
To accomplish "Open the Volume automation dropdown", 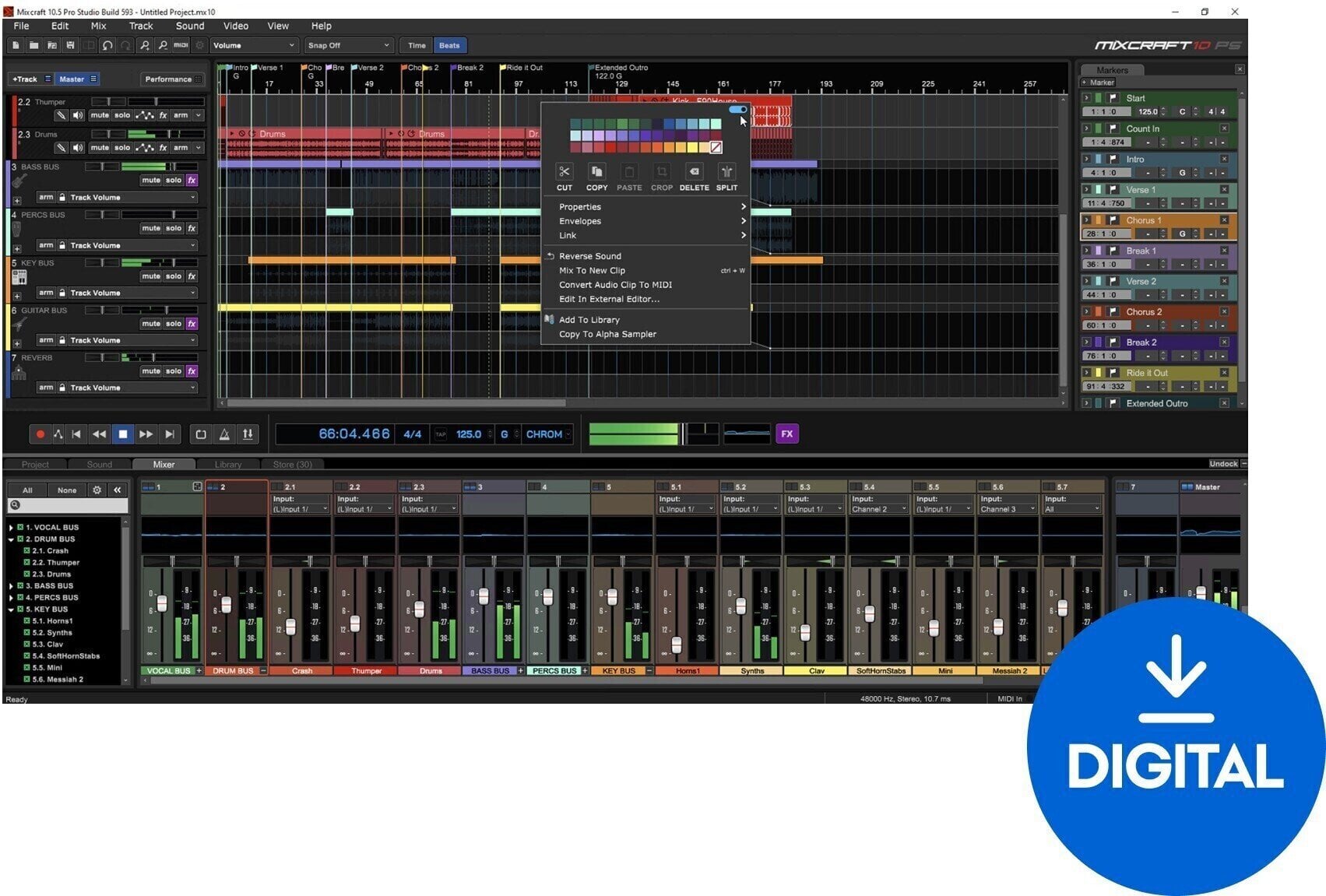I will pos(254,44).
